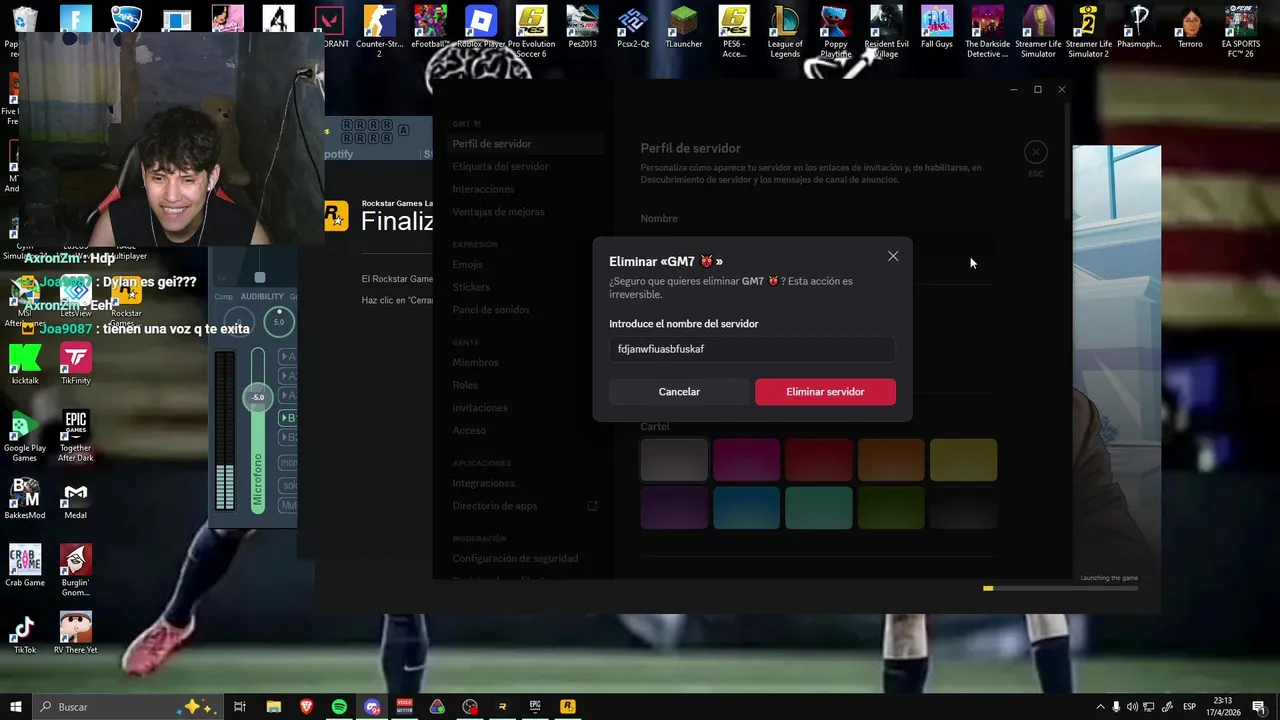Toggle the B1 bus button on the mixer
Viewport: 1280px width, 720px height.
[x=289, y=418]
